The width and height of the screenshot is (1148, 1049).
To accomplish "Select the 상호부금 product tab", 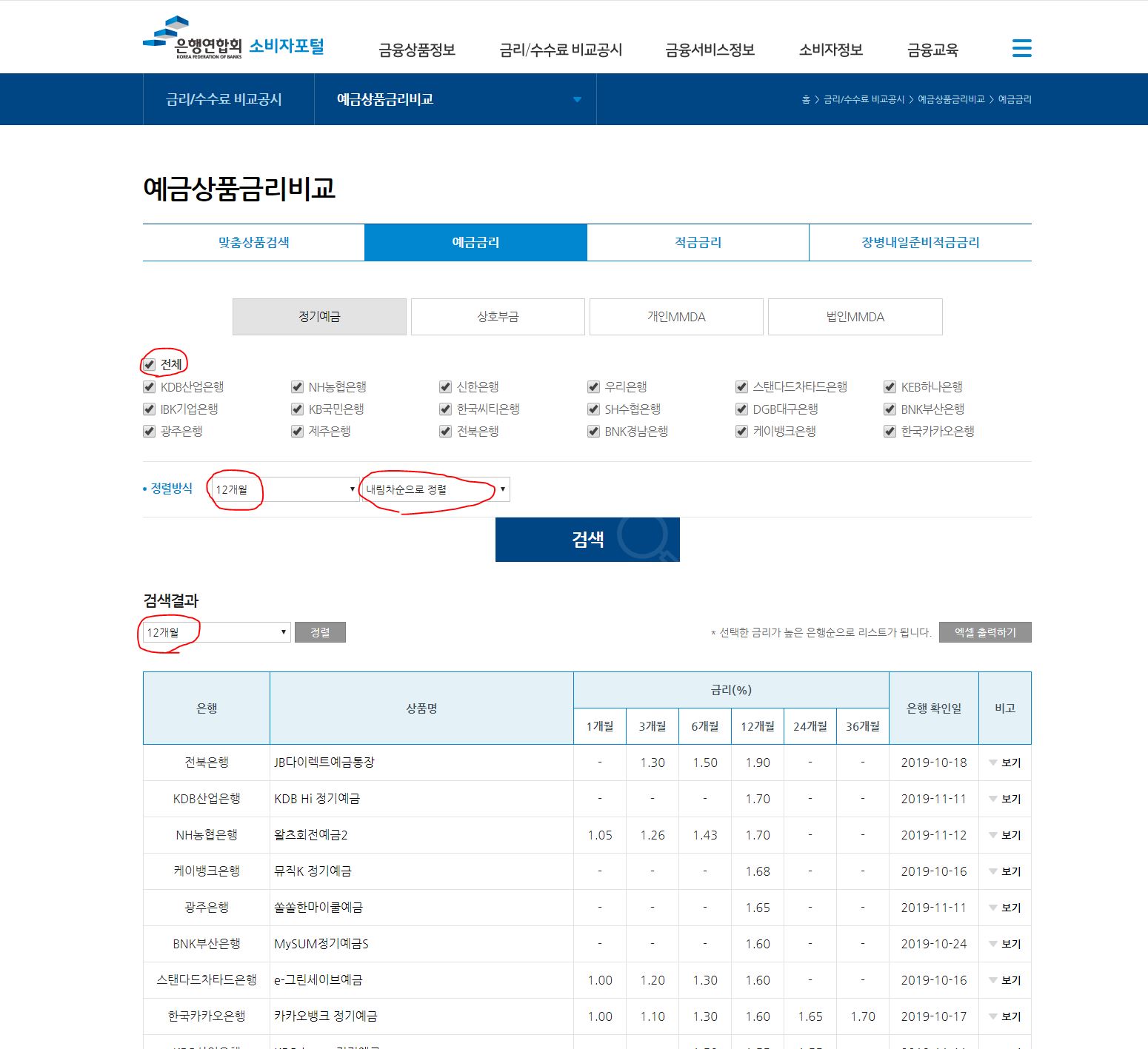I will [498, 317].
